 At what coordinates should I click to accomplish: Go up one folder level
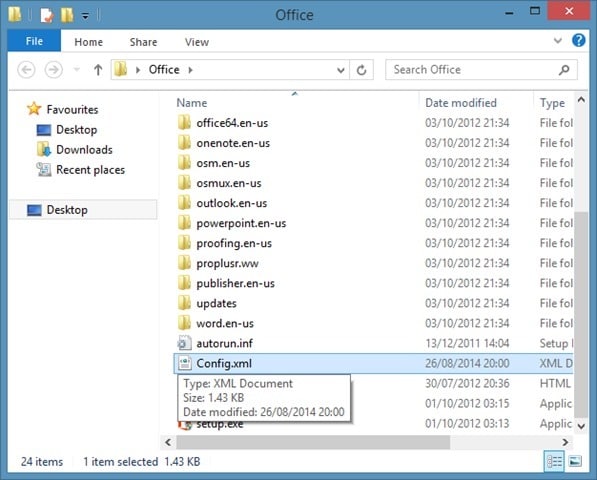(98, 70)
